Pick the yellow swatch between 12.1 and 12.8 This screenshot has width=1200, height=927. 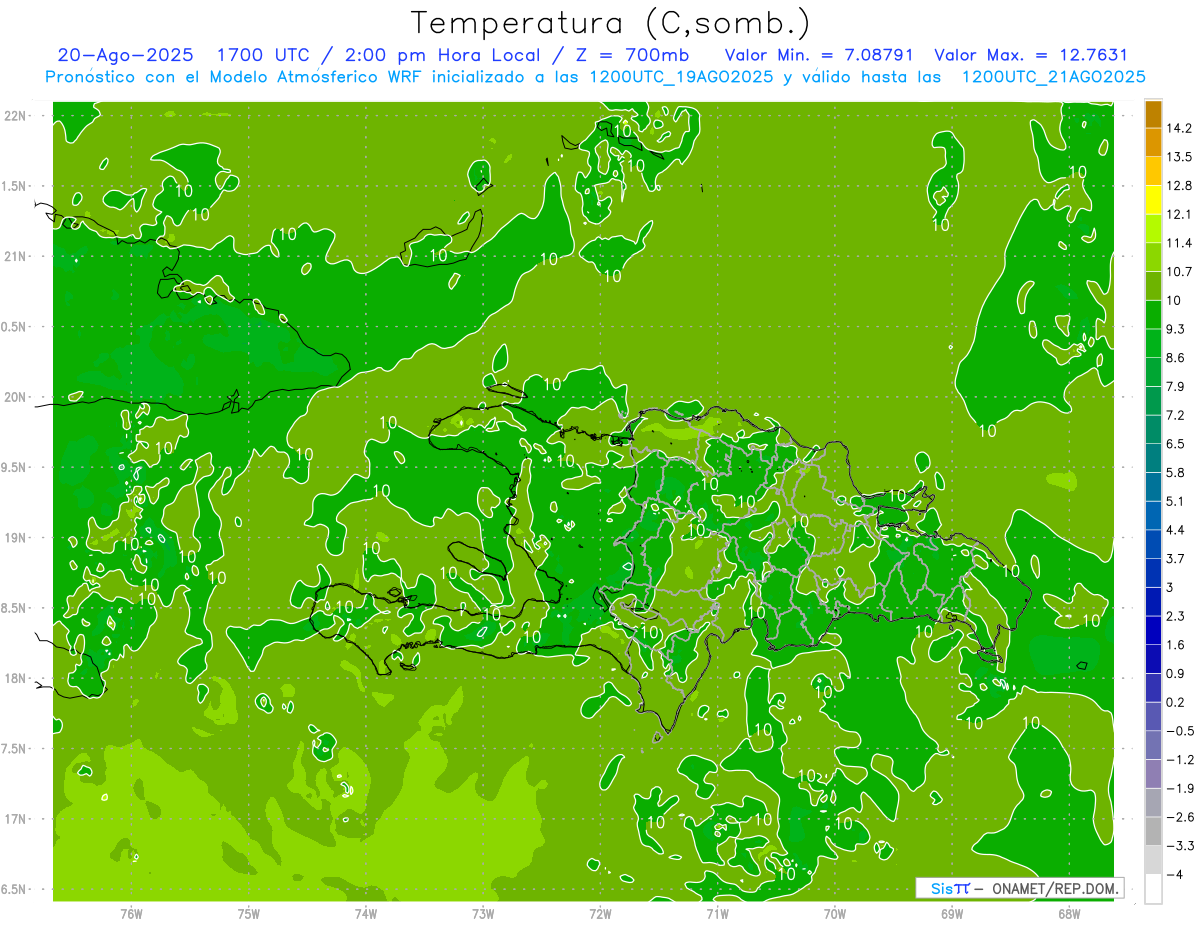[1153, 200]
